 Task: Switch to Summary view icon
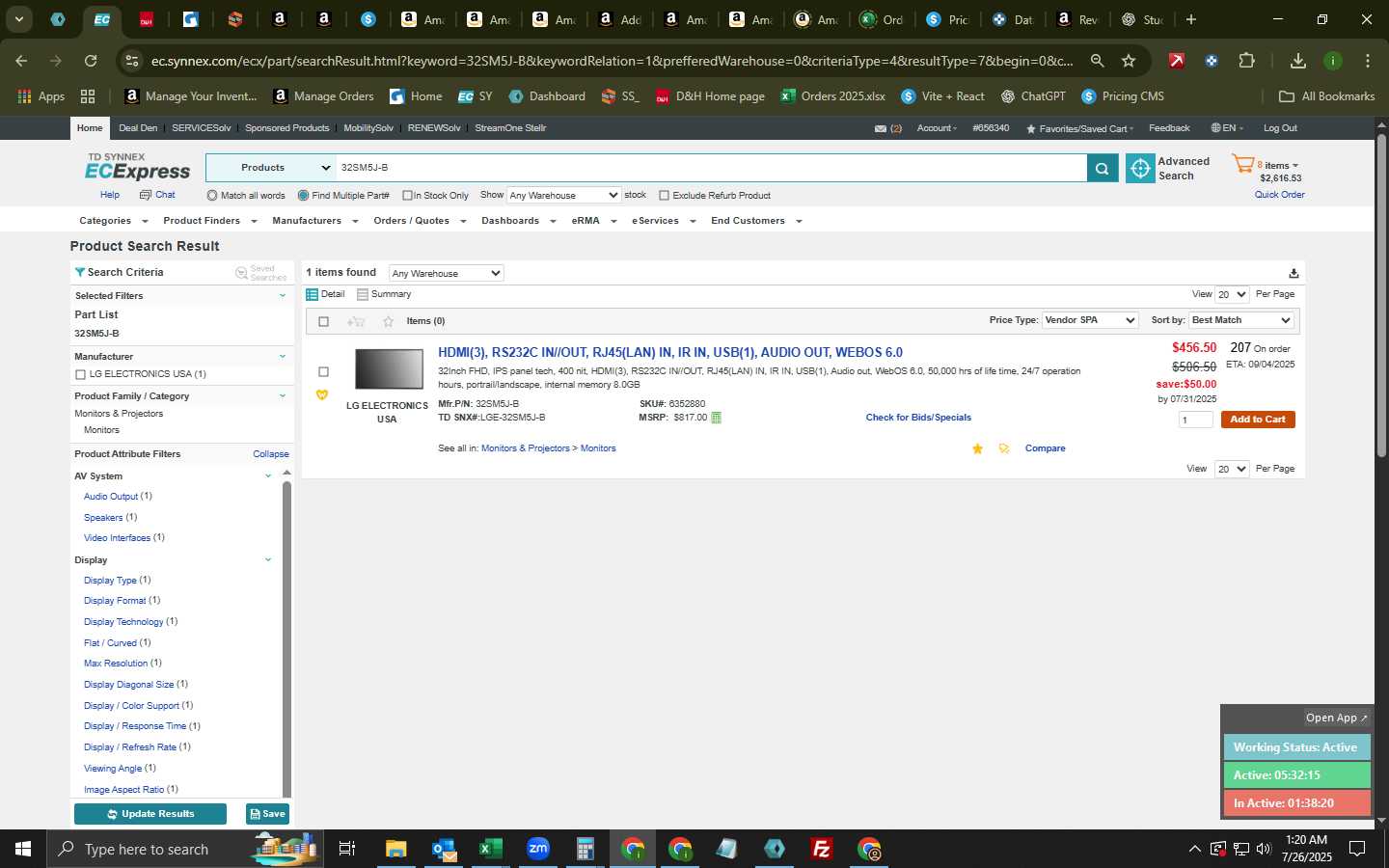tap(363, 294)
